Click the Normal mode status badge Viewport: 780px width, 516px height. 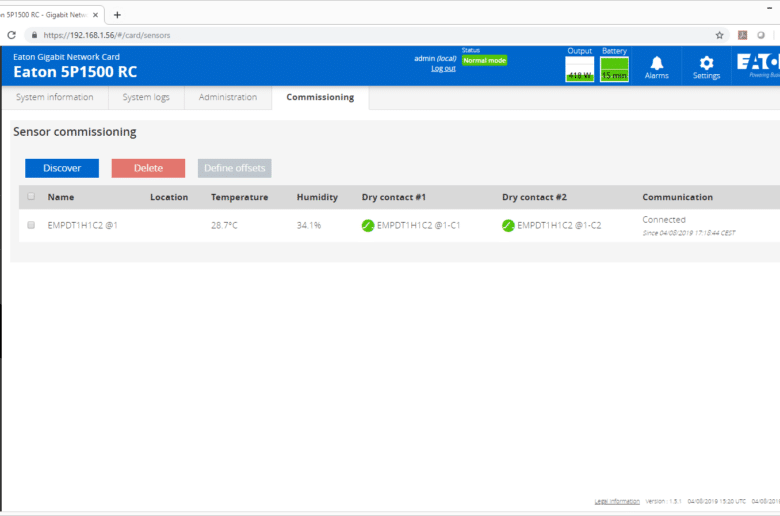pyautogui.click(x=485, y=60)
